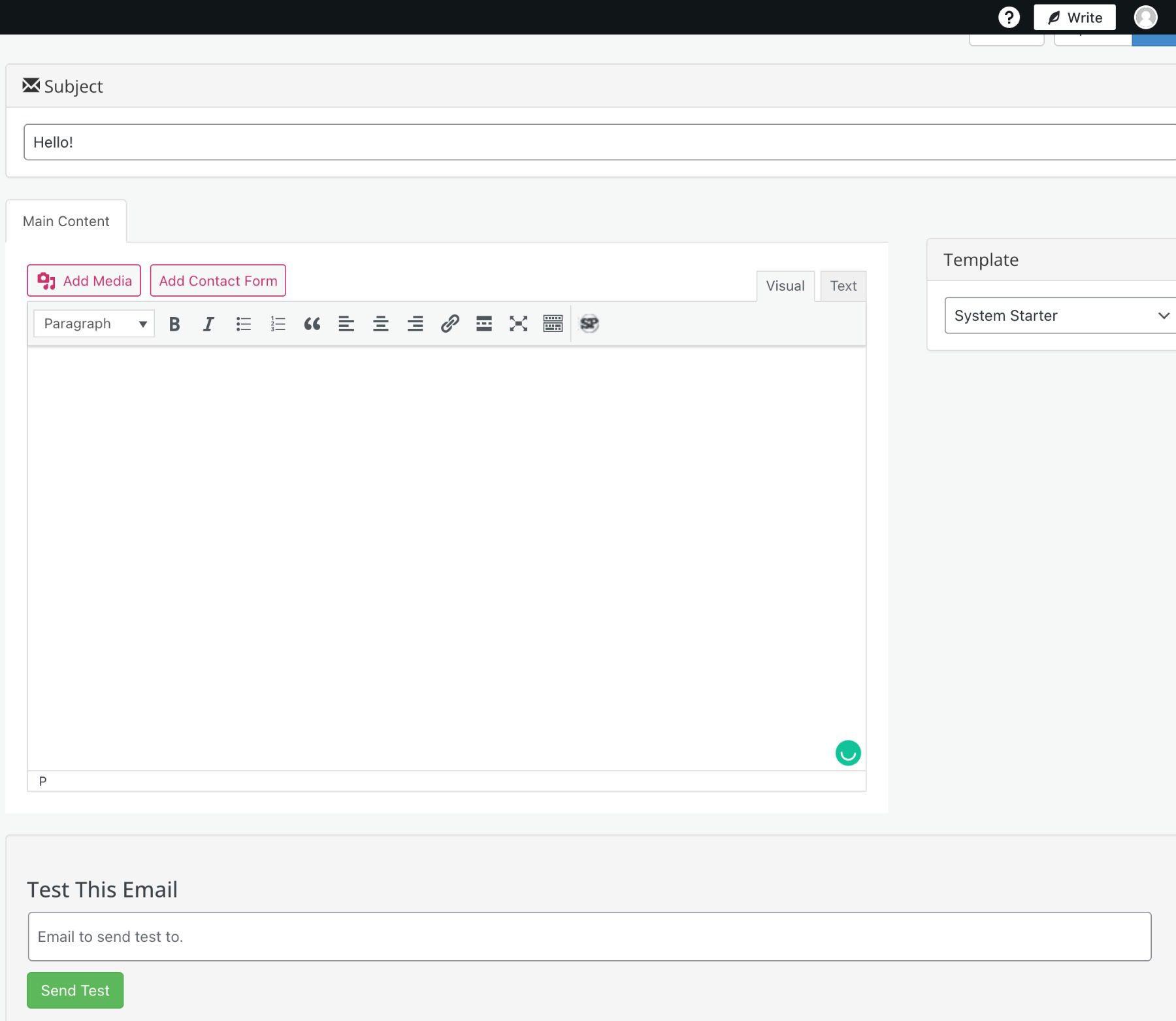The height and width of the screenshot is (1021, 1176).
Task: Insert a hyperlink
Action: [x=449, y=323]
